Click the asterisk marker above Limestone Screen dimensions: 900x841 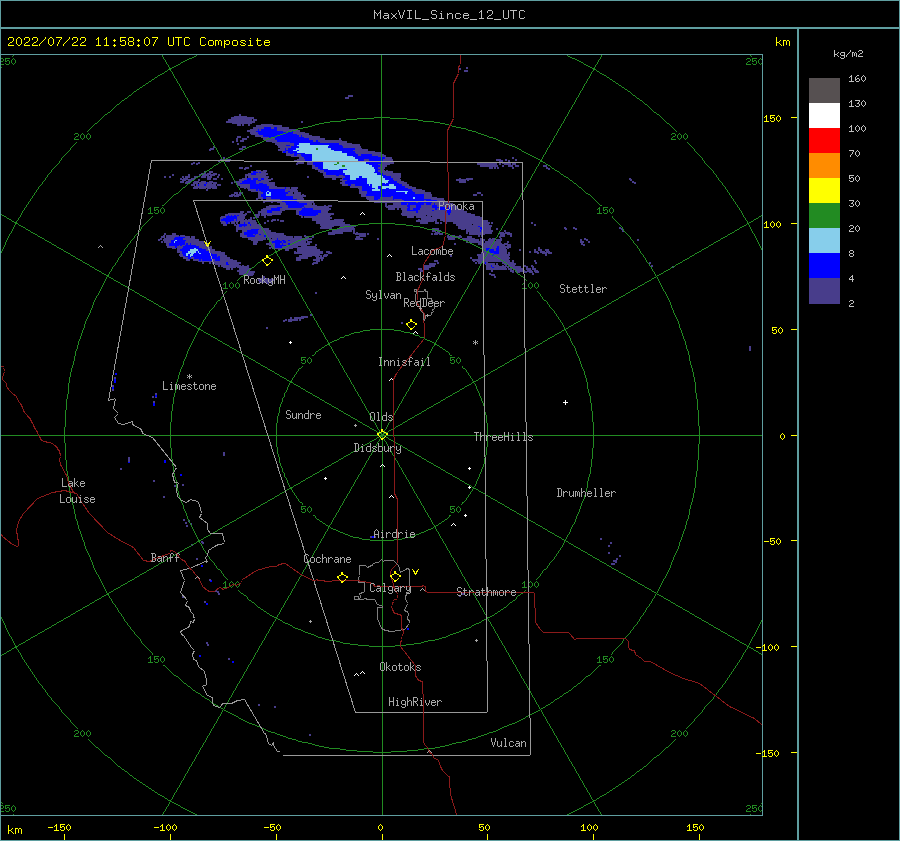click(189, 377)
